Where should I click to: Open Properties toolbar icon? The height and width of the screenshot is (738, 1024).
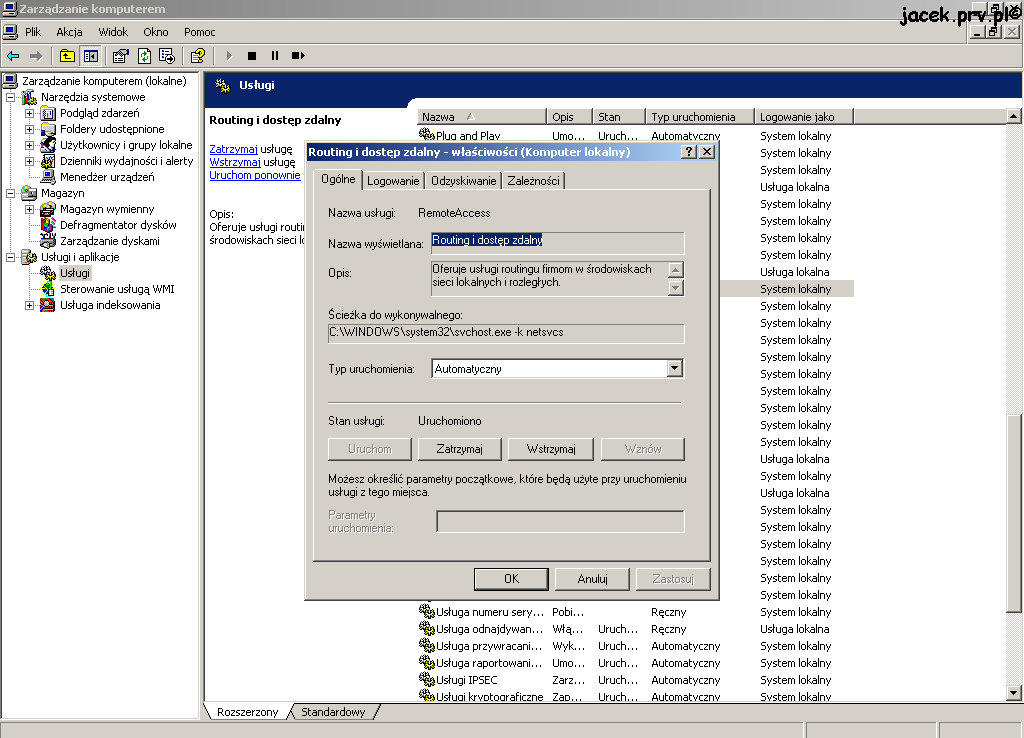(x=120, y=56)
